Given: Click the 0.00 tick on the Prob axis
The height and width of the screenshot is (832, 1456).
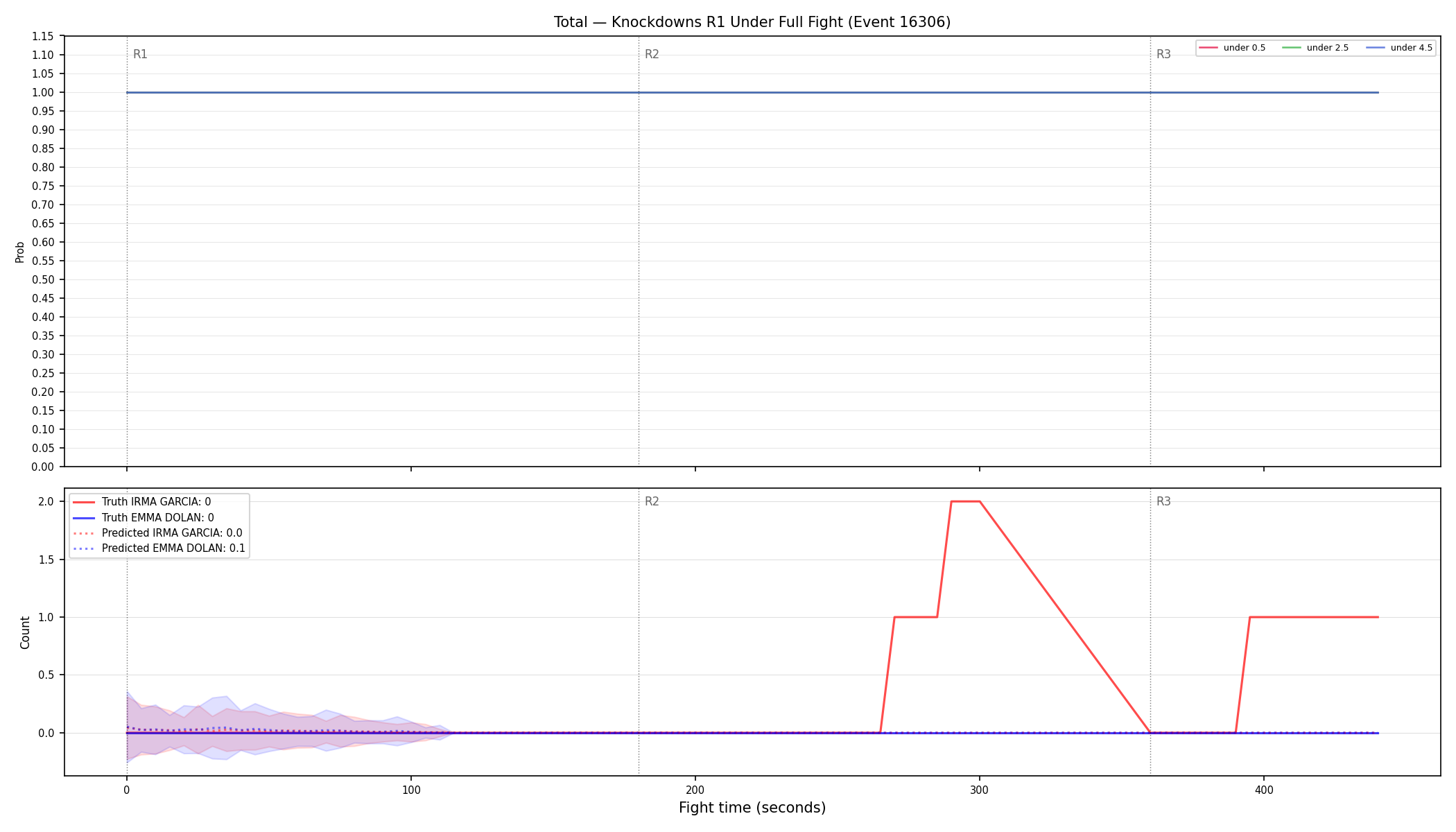Looking at the screenshot, I should coord(42,467).
